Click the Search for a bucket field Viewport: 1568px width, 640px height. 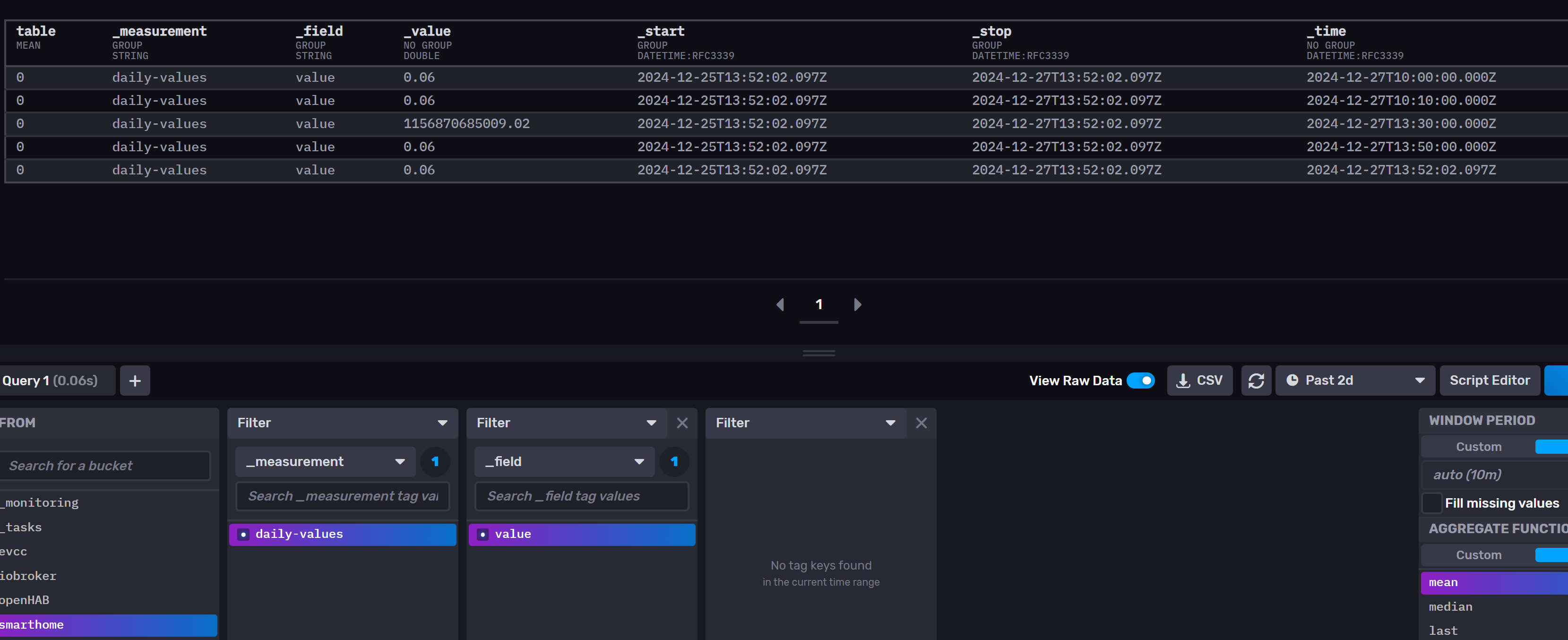(x=105, y=466)
